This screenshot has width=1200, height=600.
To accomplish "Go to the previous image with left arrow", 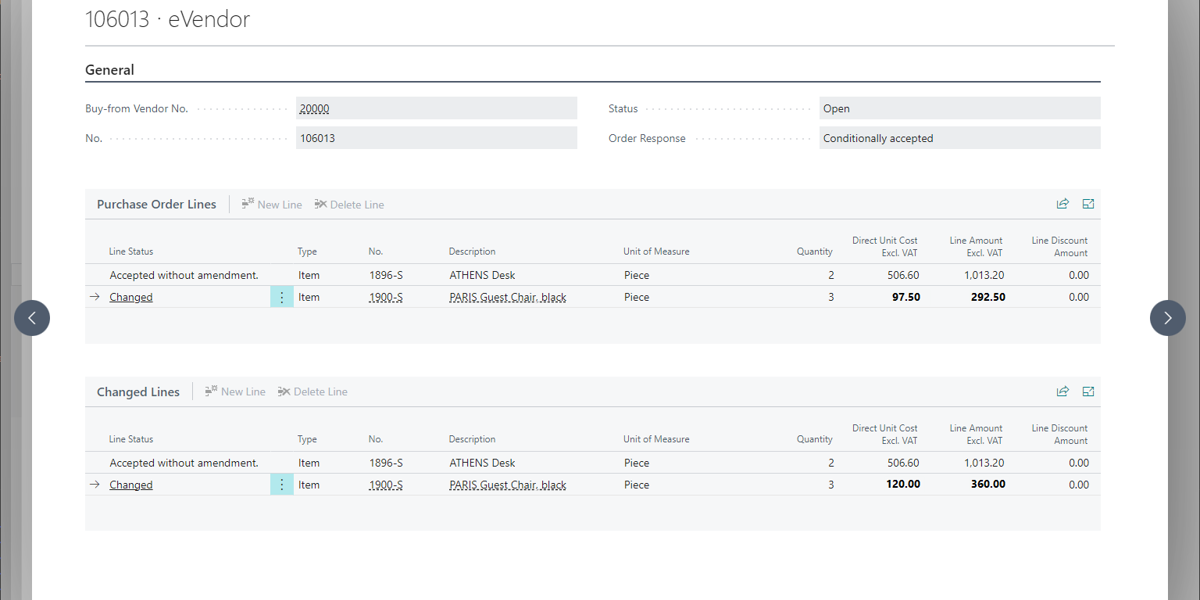I will [x=32, y=318].
